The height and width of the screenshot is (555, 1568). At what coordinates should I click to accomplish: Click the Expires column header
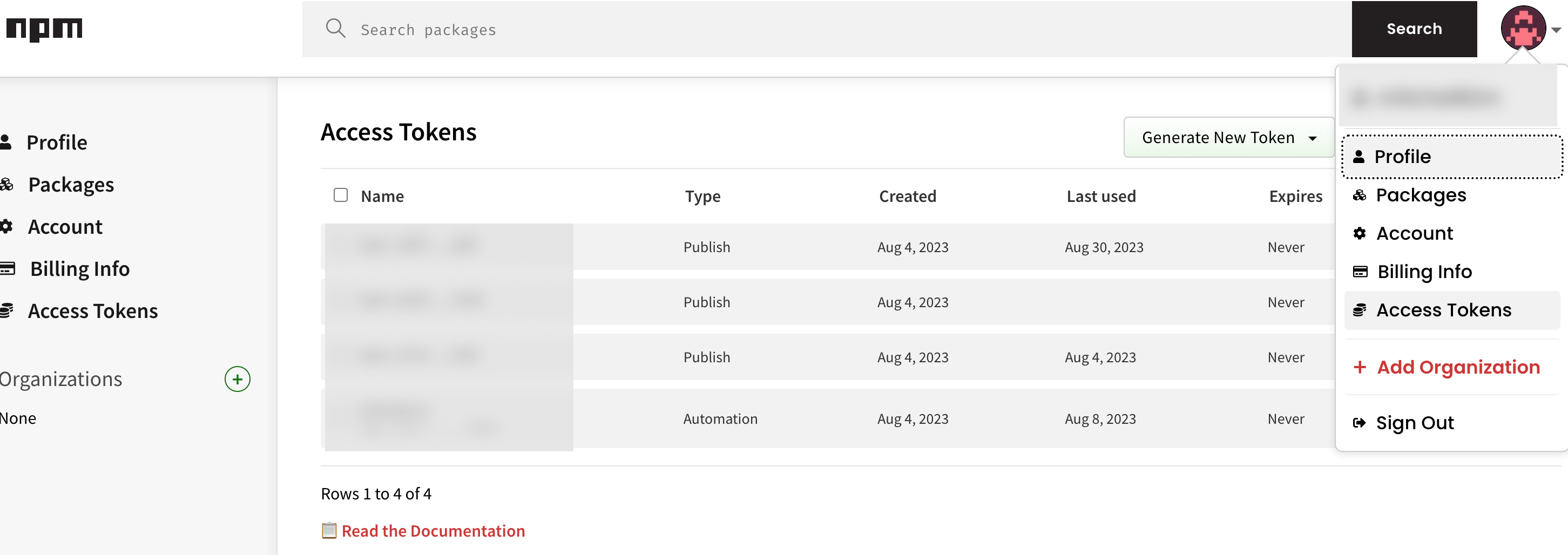1295,196
